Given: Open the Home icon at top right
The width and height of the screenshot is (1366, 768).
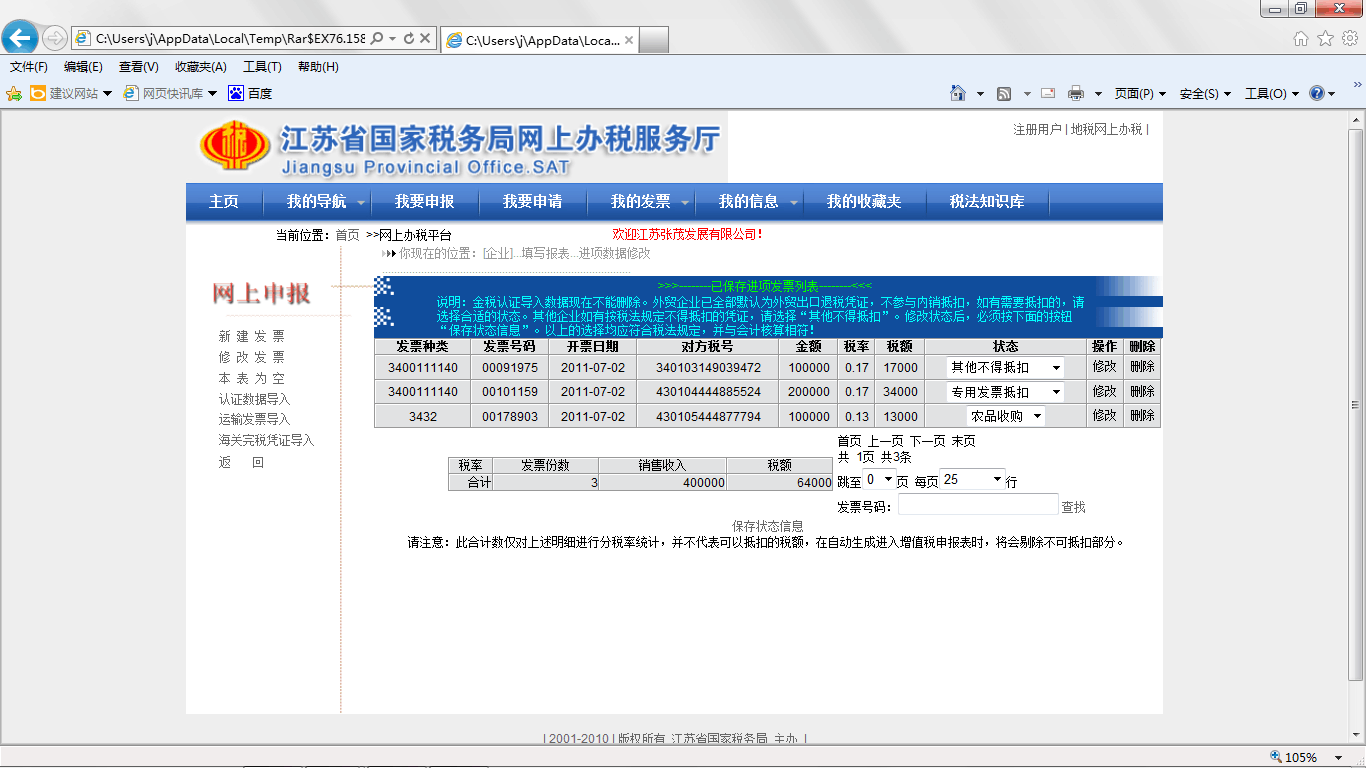Looking at the screenshot, I should pyautogui.click(x=1301, y=38).
